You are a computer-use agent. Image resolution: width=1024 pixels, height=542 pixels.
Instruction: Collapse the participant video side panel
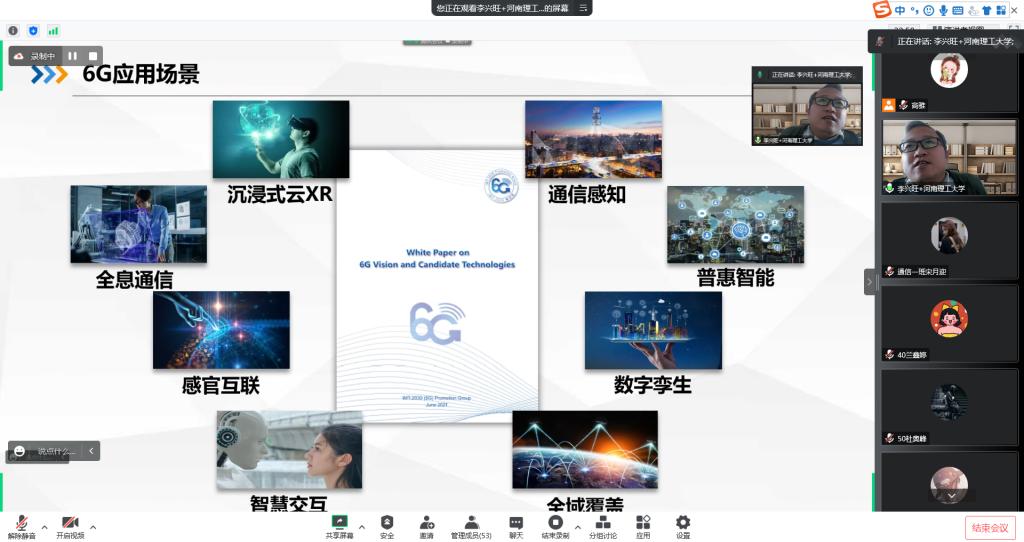(869, 282)
